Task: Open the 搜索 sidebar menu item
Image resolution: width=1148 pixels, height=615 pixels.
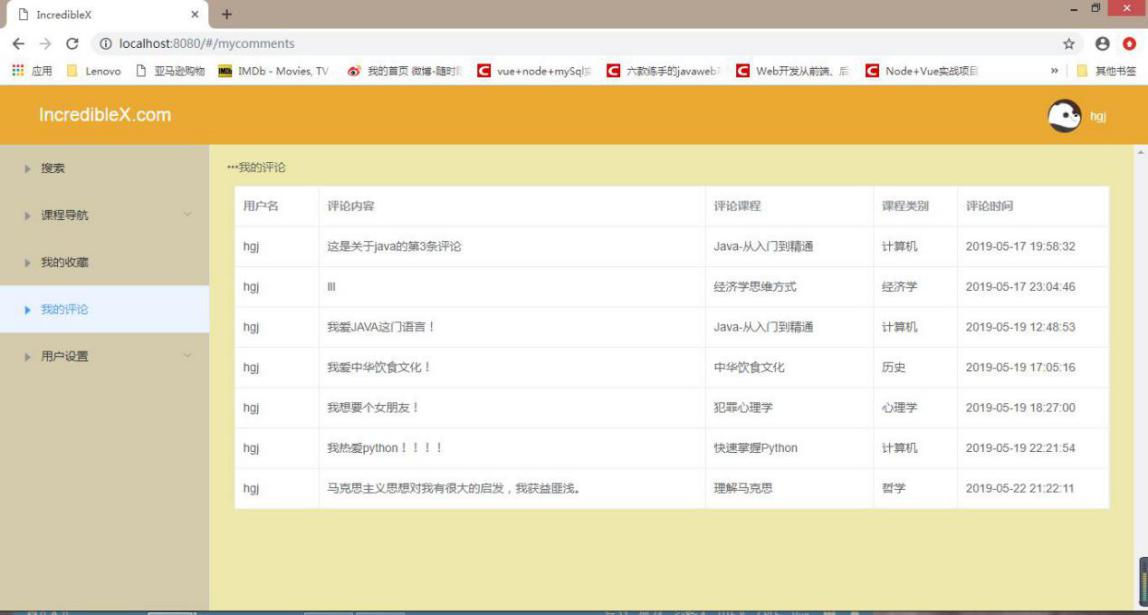Action: (x=53, y=168)
